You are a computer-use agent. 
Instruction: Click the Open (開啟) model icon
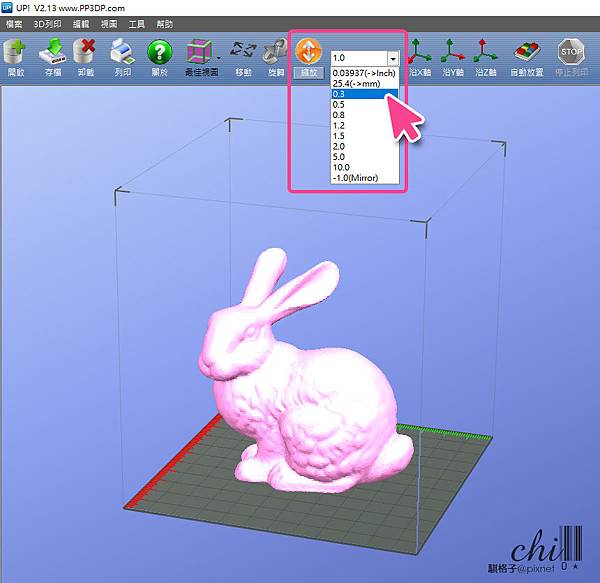15,52
